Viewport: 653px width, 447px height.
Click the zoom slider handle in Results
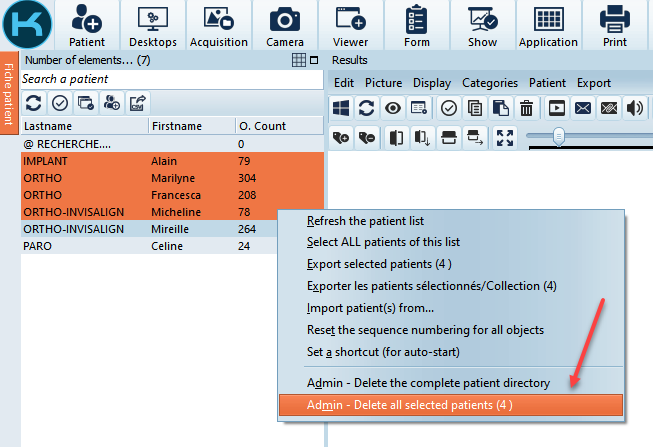coord(559,136)
